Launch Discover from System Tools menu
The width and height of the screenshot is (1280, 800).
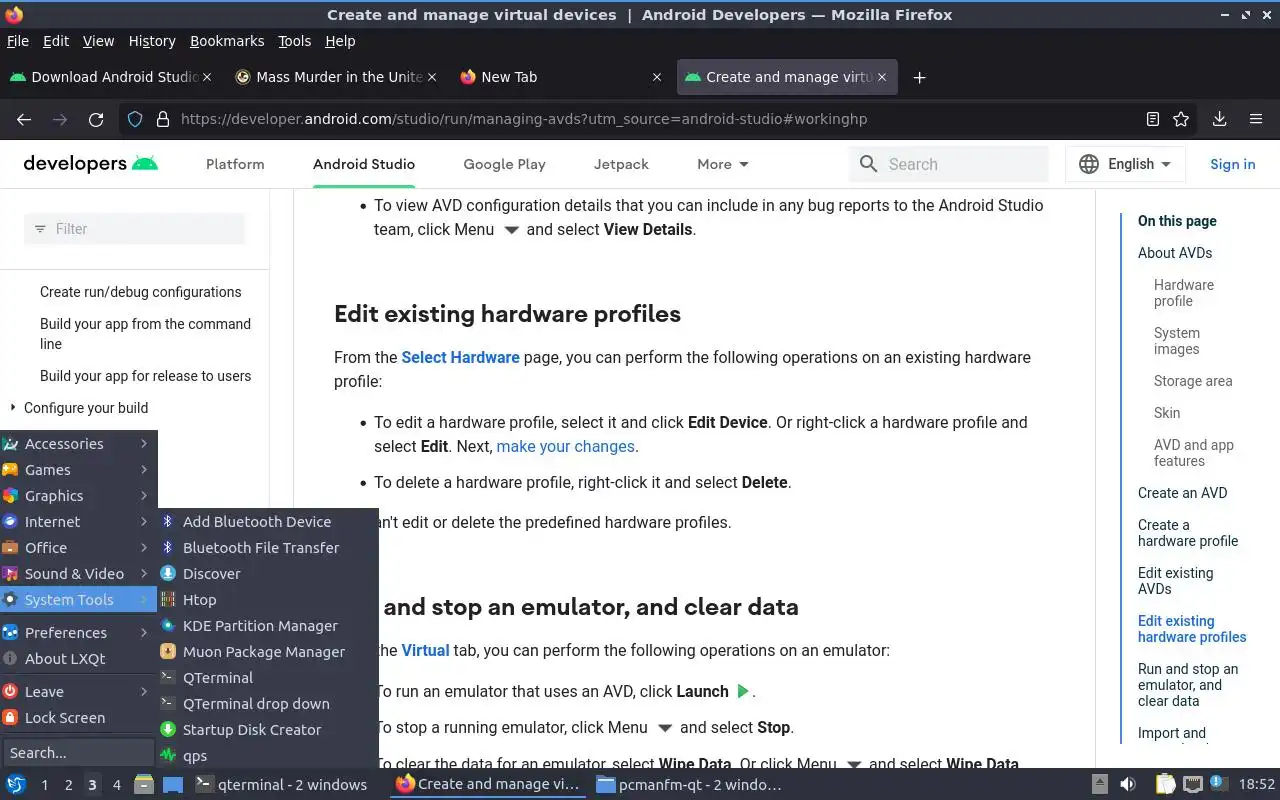click(x=268, y=574)
